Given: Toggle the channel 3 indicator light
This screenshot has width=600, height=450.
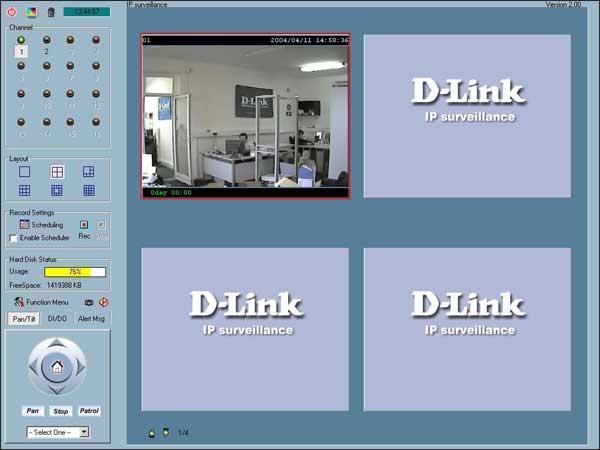Looking at the screenshot, I should pyautogui.click(x=70, y=39).
